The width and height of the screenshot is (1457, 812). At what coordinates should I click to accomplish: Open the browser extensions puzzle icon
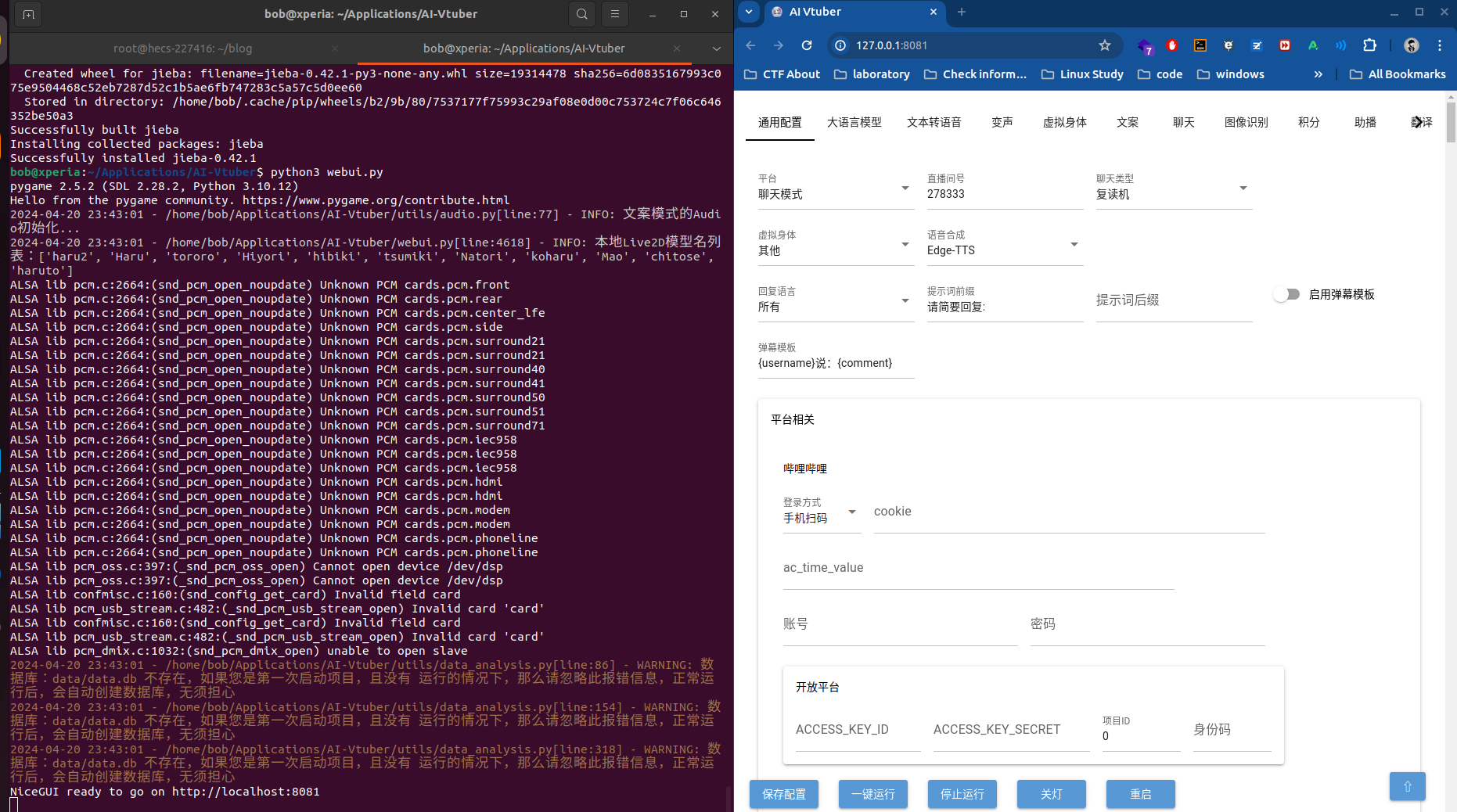[1369, 45]
